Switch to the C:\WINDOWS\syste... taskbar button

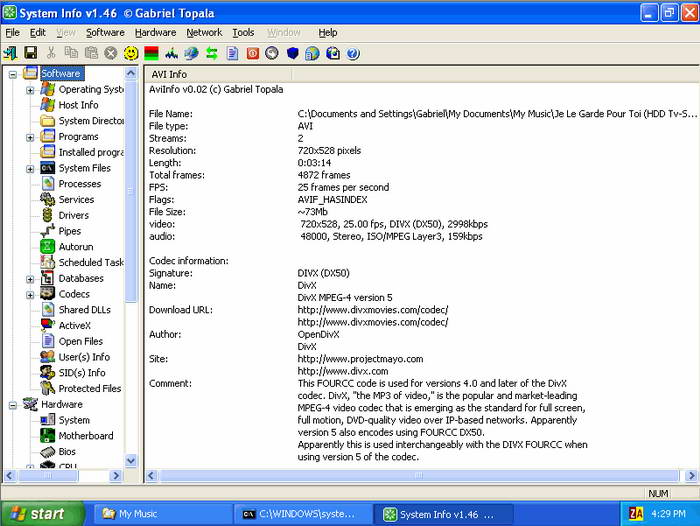tap(304, 514)
